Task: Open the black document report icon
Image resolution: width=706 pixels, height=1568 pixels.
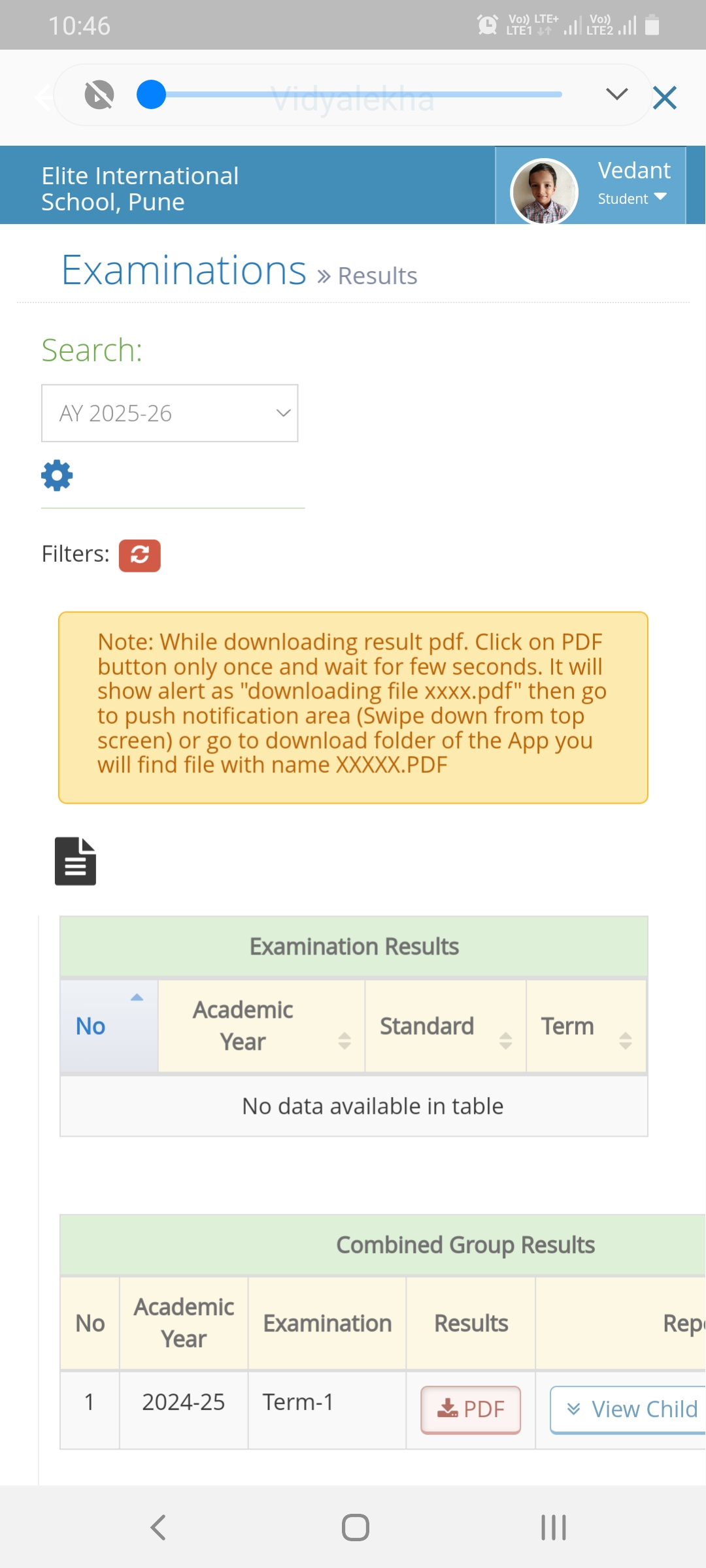Action: pos(75,861)
